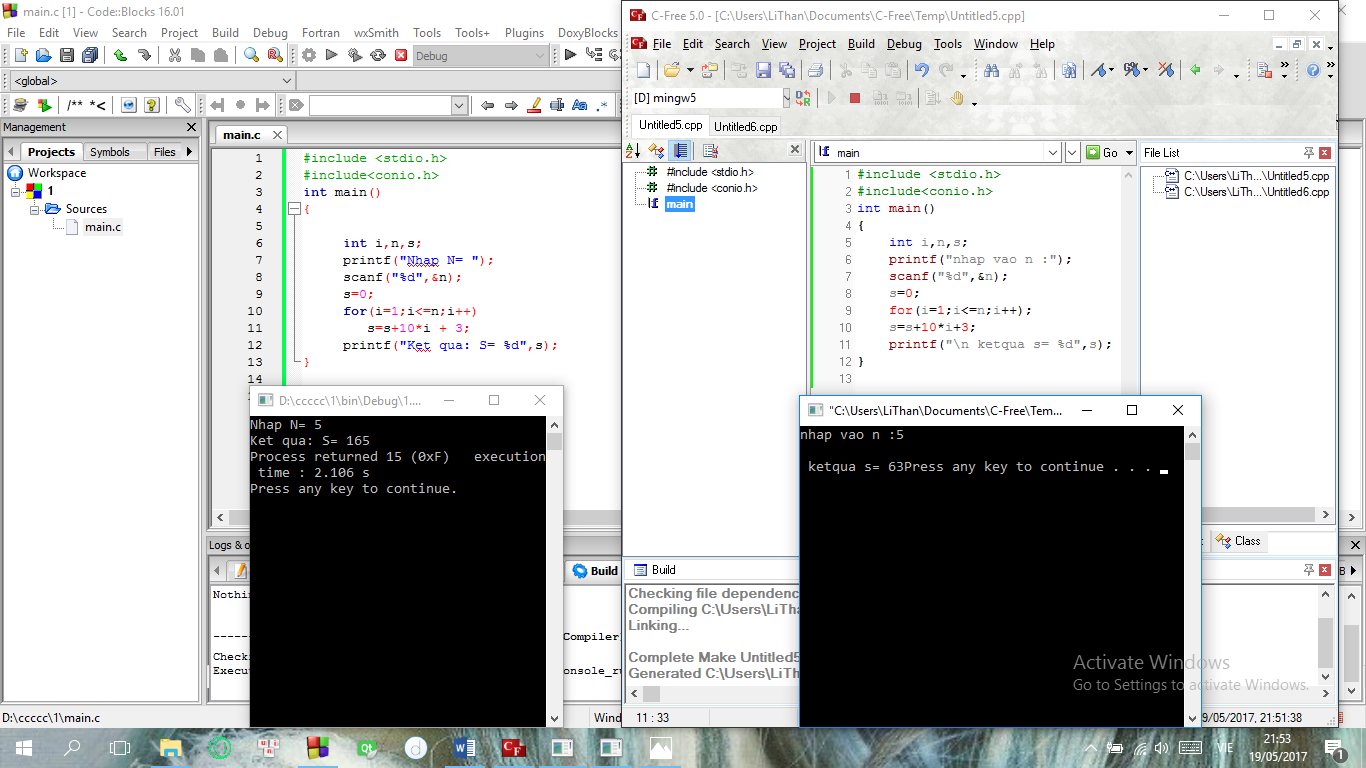Open the Fortran menu in Code::Blocks
1366x768 pixels.
[320, 33]
